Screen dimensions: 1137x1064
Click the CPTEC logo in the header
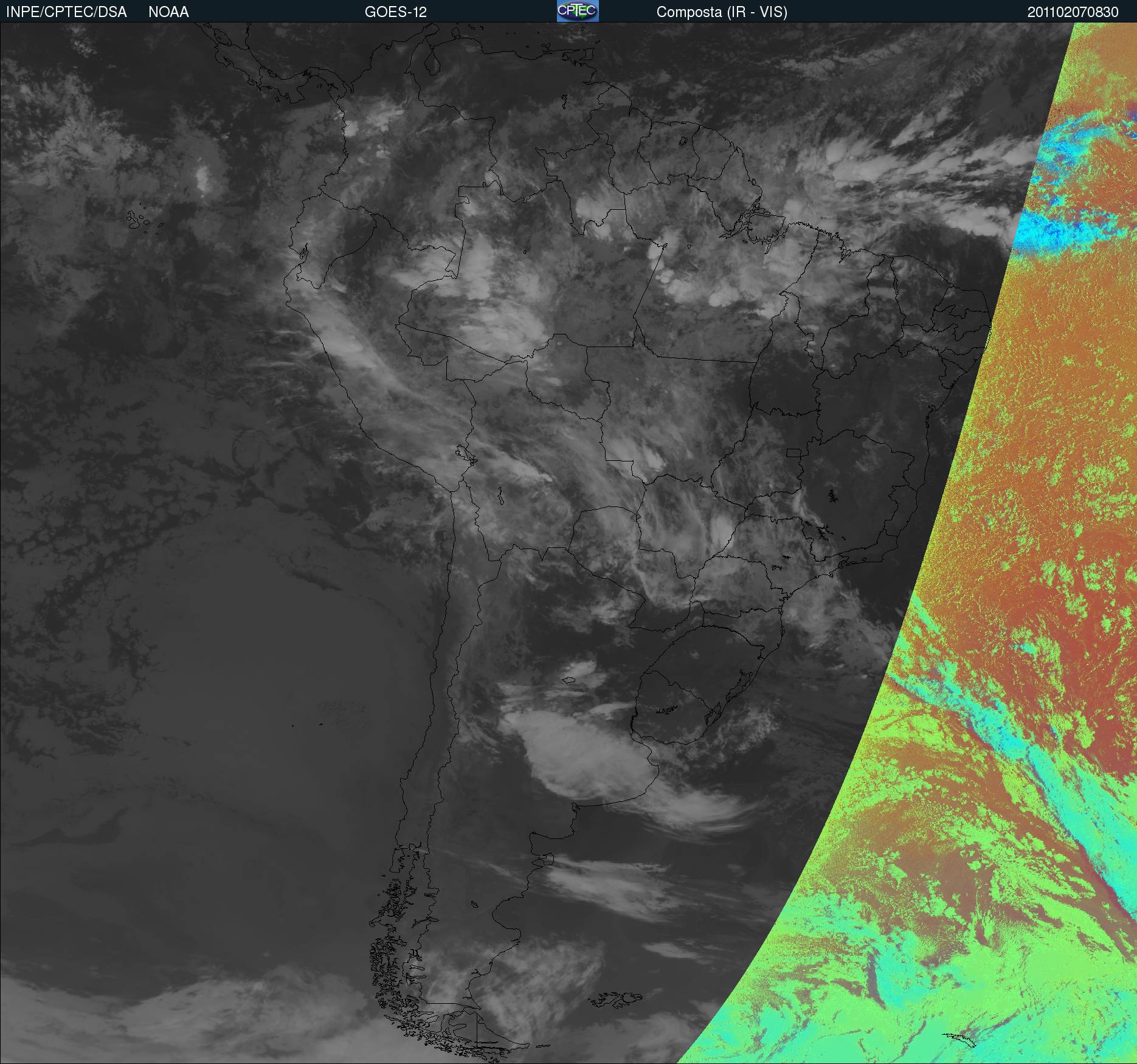577,11
